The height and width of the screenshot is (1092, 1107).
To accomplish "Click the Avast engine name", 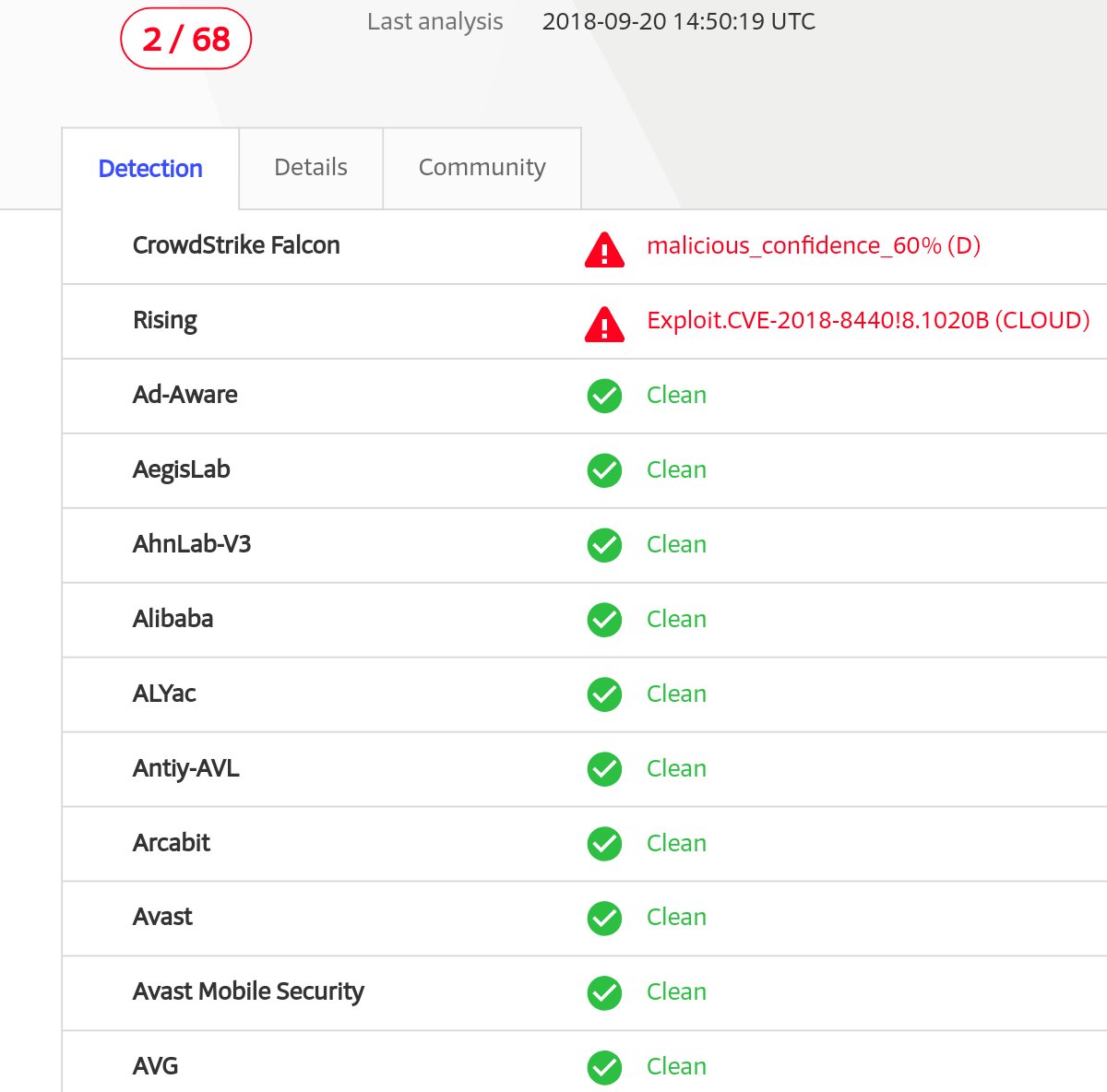I will click(x=163, y=917).
